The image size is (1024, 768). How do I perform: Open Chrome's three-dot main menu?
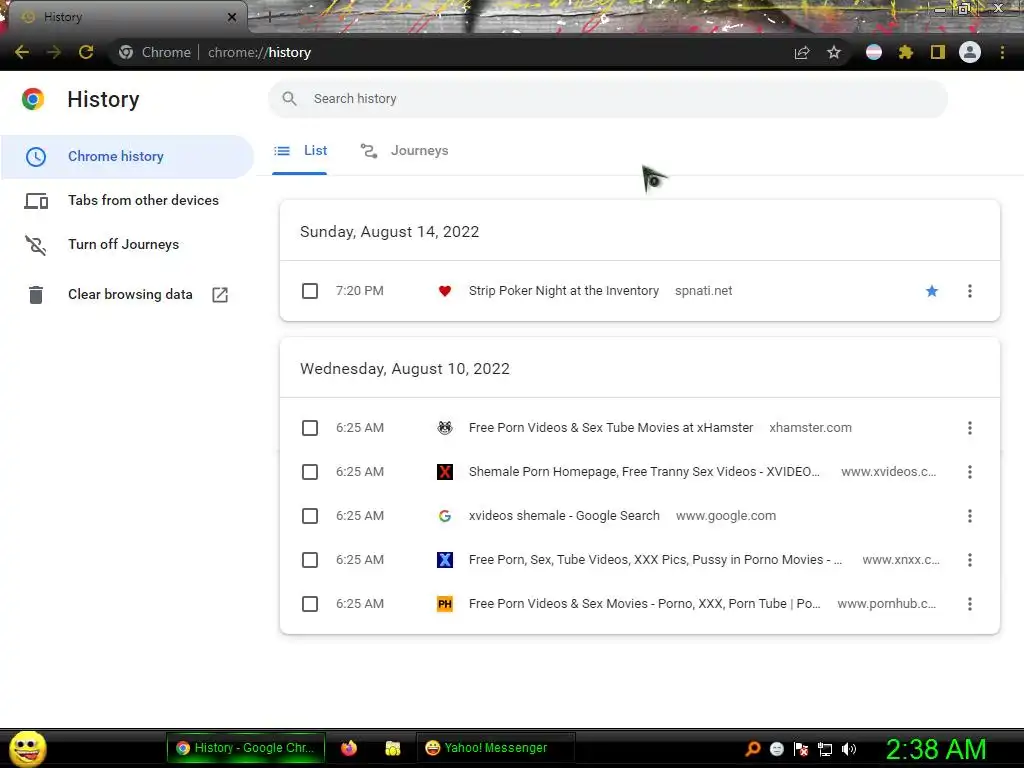click(x=1002, y=52)
